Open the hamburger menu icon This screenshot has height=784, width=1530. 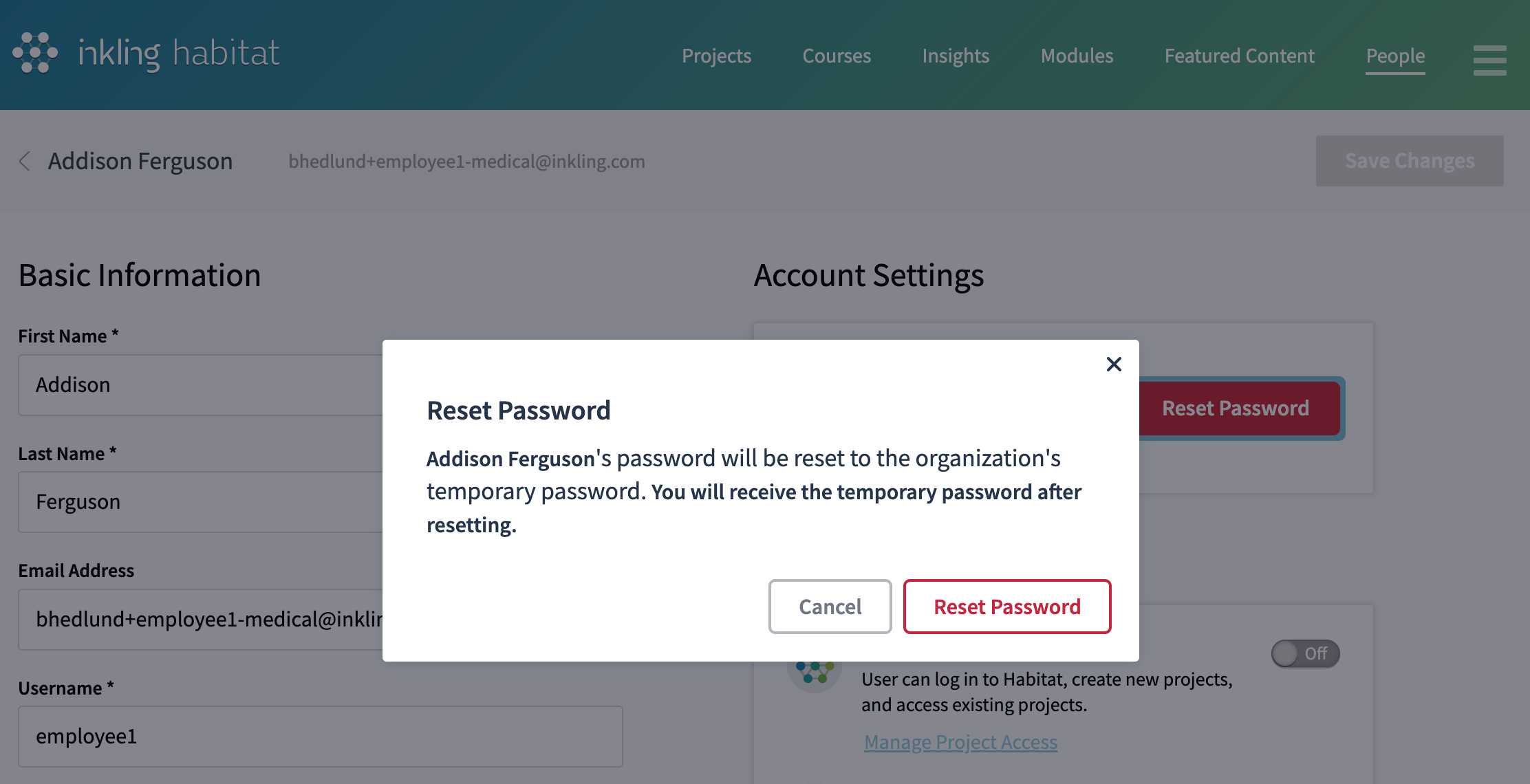point(1489,60)
